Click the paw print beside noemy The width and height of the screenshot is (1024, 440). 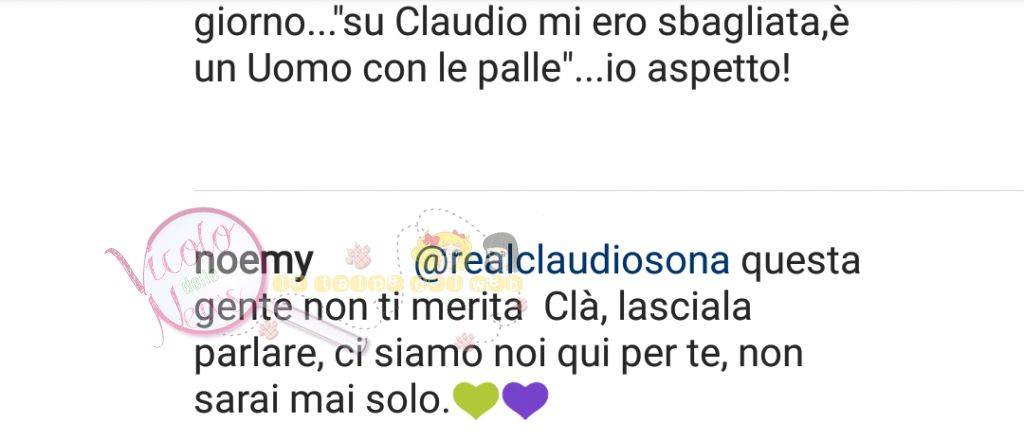(x=359, y=257)
